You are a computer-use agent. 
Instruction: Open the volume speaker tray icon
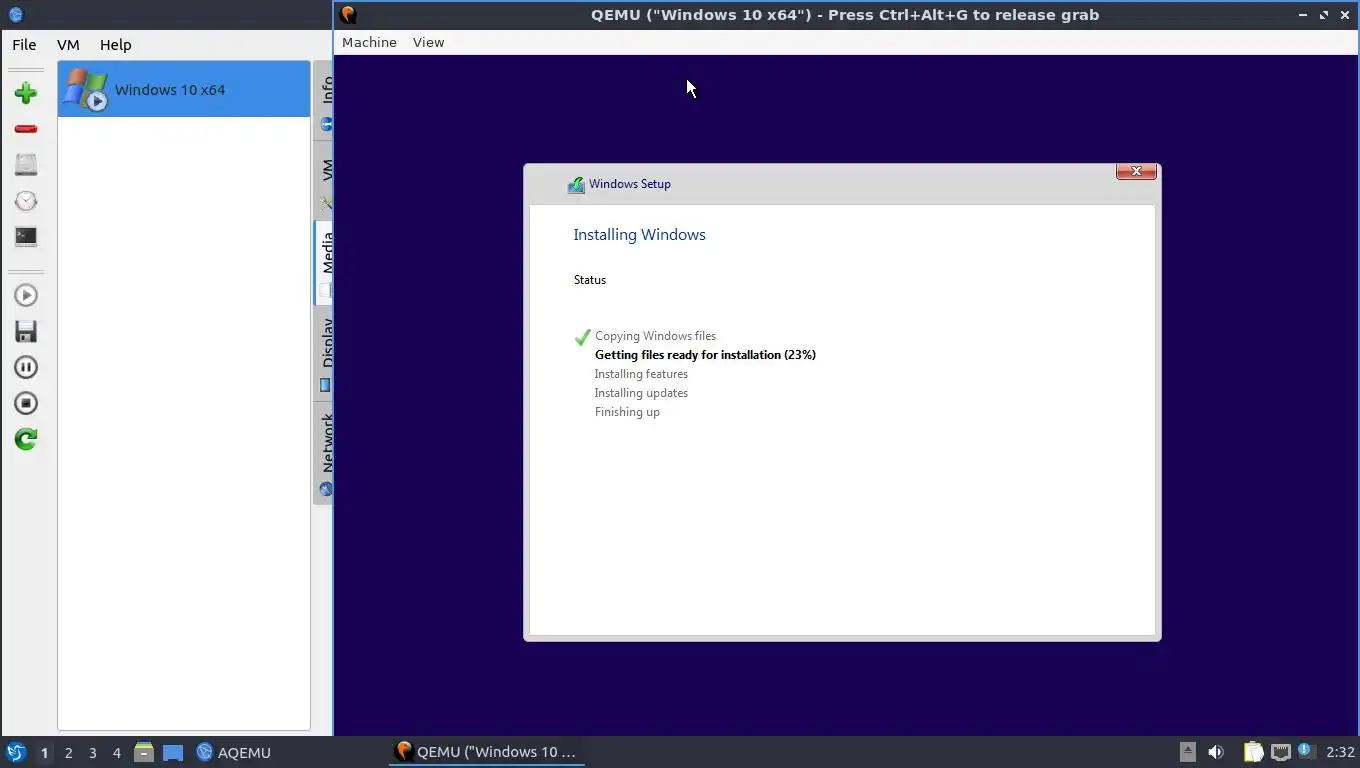tap(1216, 752)
